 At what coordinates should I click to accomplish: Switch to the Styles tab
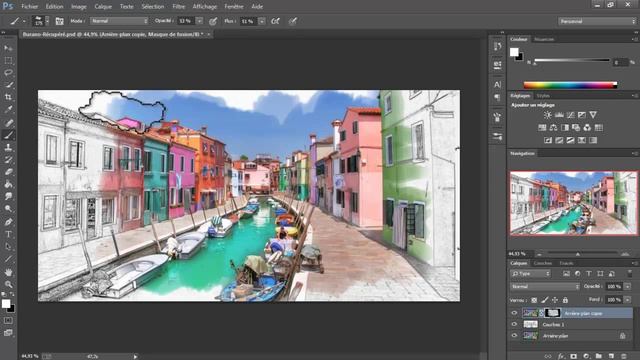click(543, 96)
